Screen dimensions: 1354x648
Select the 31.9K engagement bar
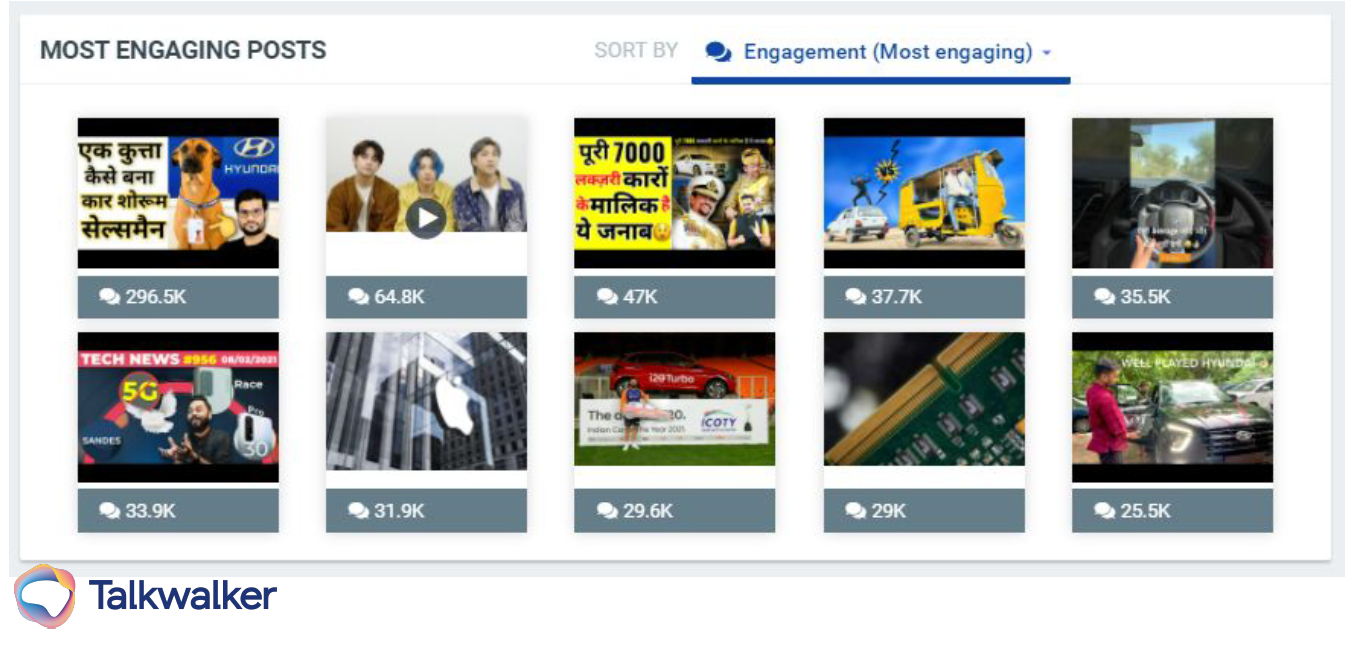coord(426,511)
